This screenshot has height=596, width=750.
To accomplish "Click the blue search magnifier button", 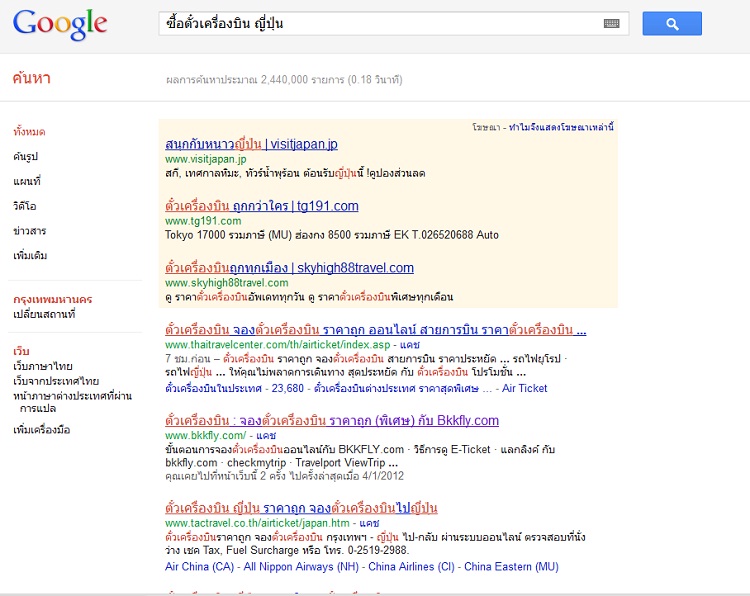I will pos(672,24).
